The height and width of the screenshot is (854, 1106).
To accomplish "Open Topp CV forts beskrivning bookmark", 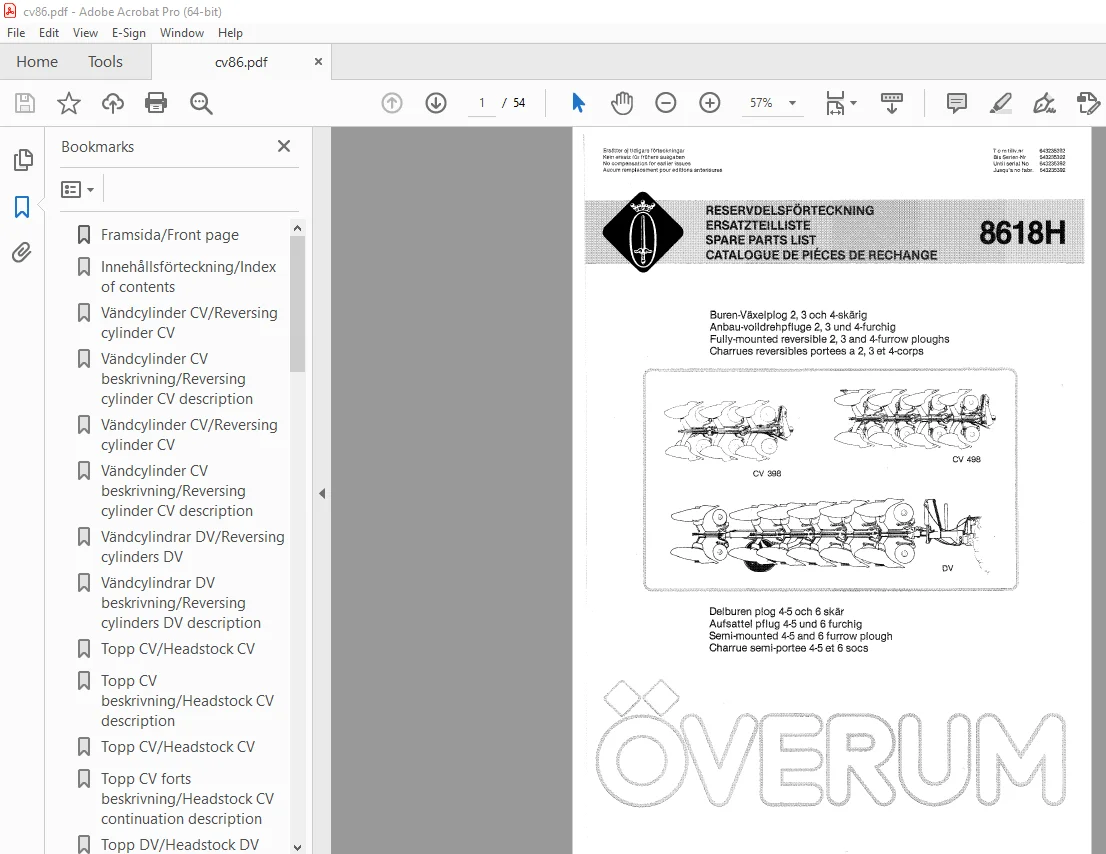I will (187, 798).
